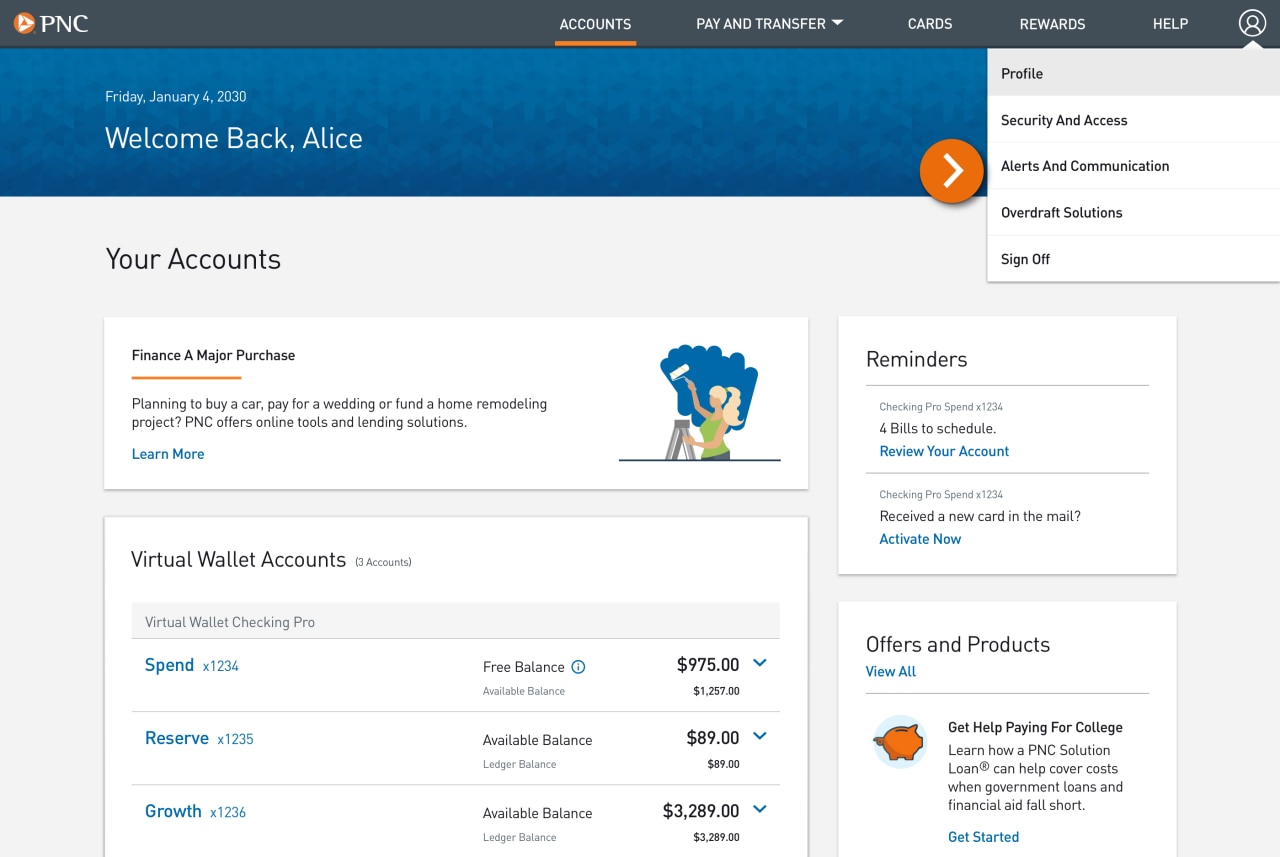Screen dimensions: 1280x857
Task: Click Review Your Account reminder link
Action: (x=943, y=450)
